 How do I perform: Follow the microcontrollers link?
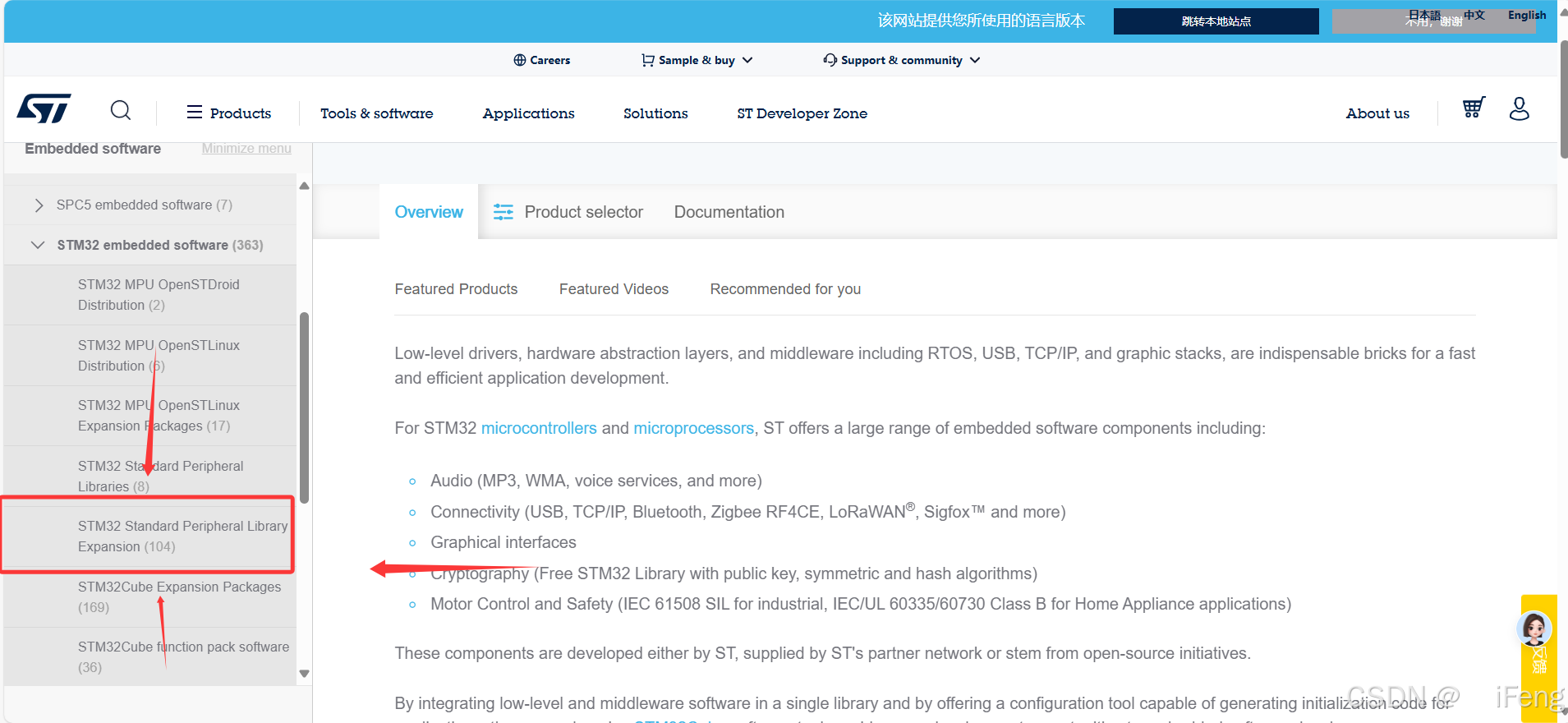click(539, 428)
